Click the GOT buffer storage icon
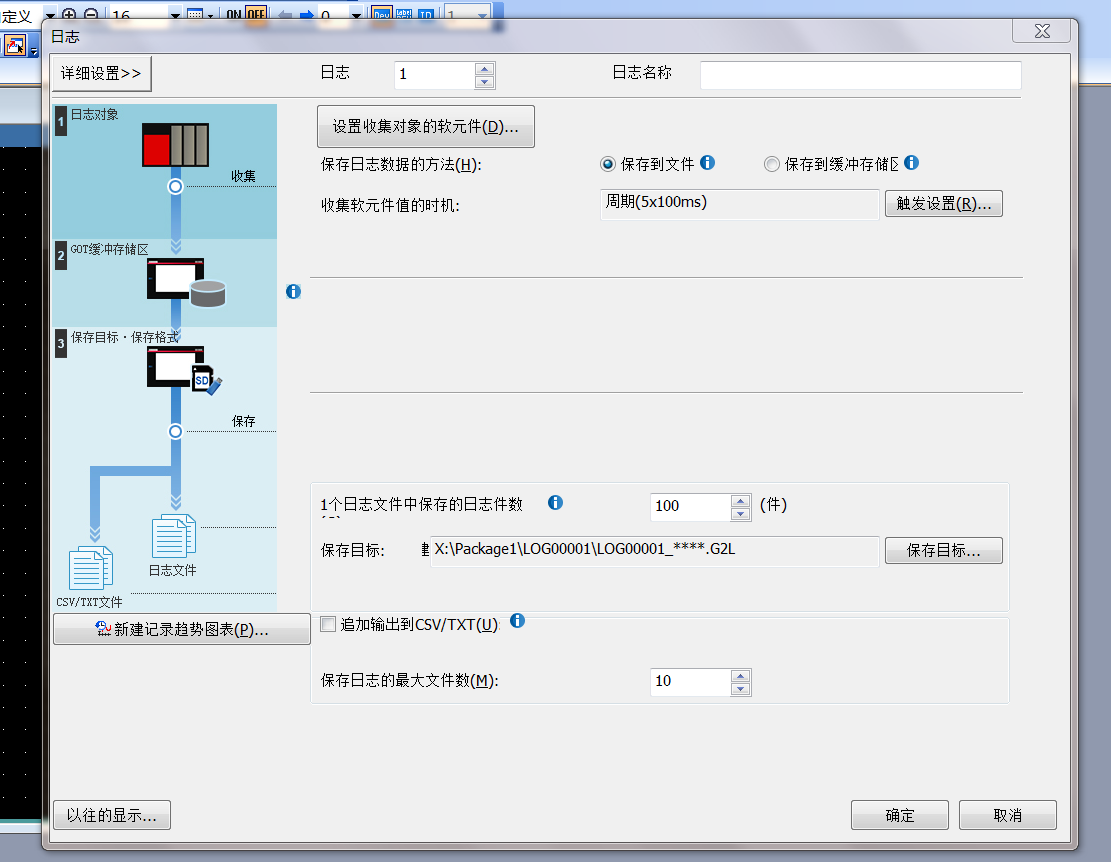The image size is (1111, 862). [186, 281]
